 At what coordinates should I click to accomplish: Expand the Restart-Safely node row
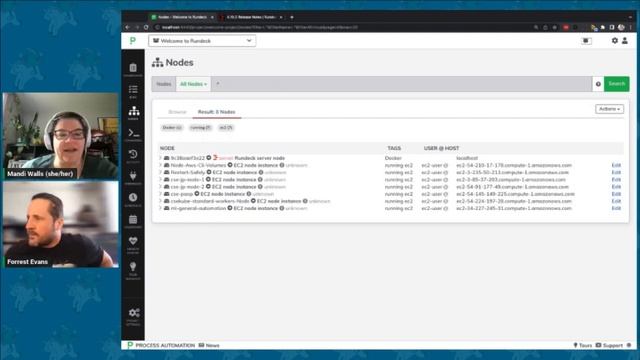click(x=160, y=172)
